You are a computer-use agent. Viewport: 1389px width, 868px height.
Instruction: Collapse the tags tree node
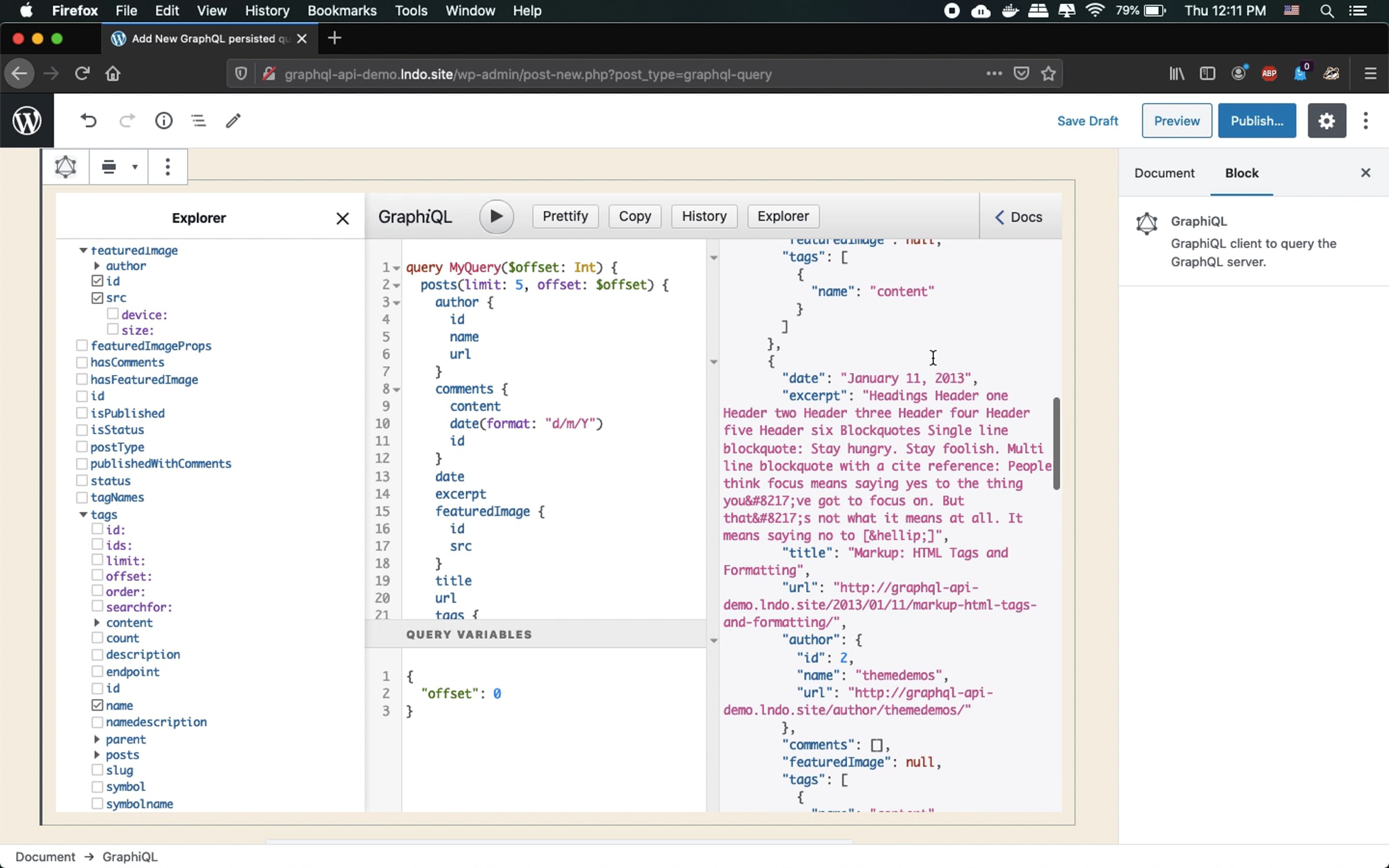click(83, 514)
